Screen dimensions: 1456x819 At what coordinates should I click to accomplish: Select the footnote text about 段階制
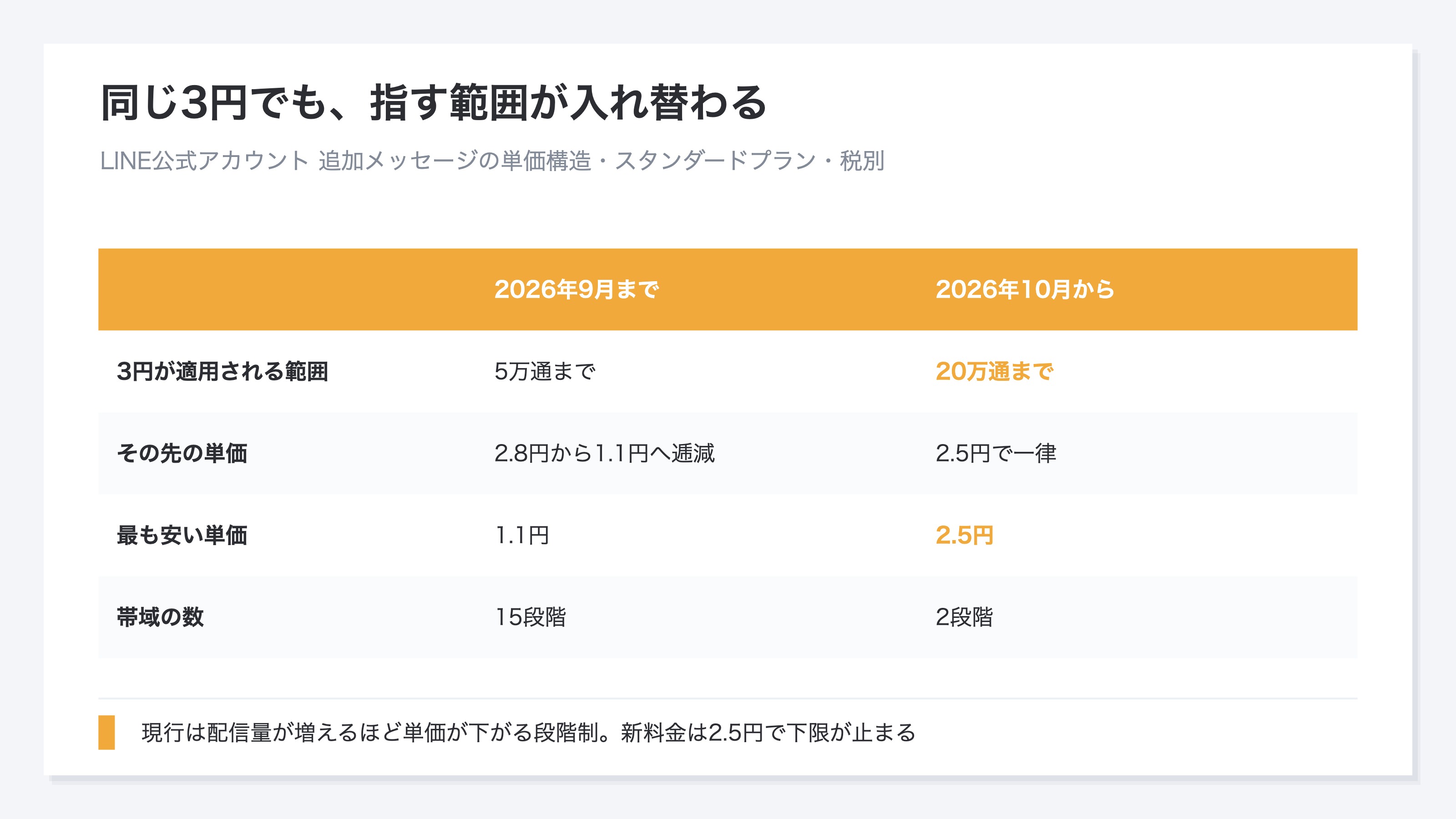(x=528, y=733)
